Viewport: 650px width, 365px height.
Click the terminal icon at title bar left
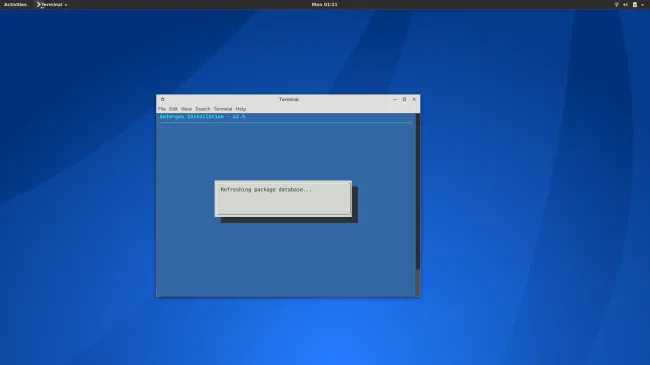162,100
